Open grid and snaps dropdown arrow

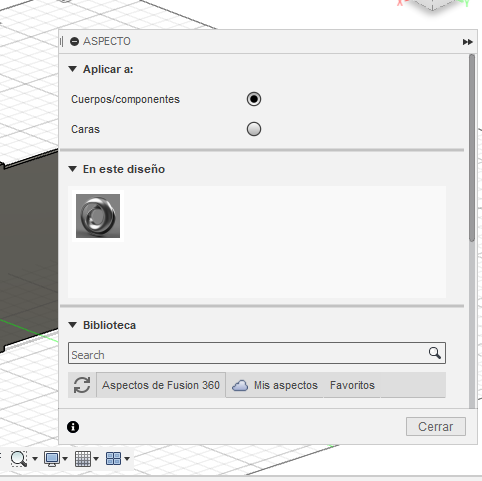click(x=96, y=459)
